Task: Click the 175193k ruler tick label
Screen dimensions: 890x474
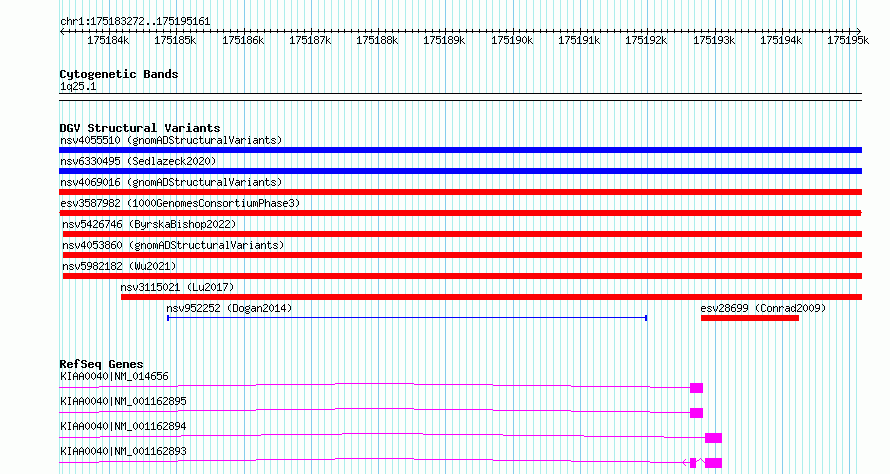Action: [714, 40]
